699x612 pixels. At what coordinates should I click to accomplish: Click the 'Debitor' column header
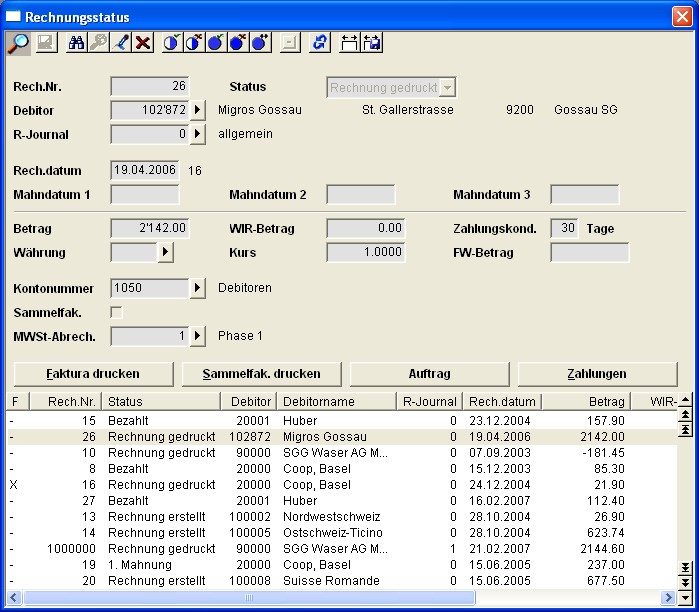[x=249, y=402]
